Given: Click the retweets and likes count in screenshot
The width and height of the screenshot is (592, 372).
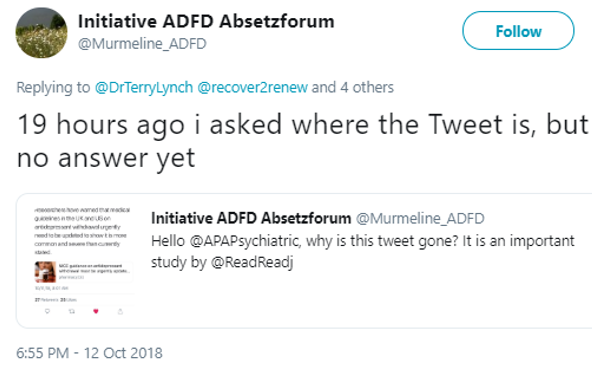Looking at the screenshot, I should (56, 299).
